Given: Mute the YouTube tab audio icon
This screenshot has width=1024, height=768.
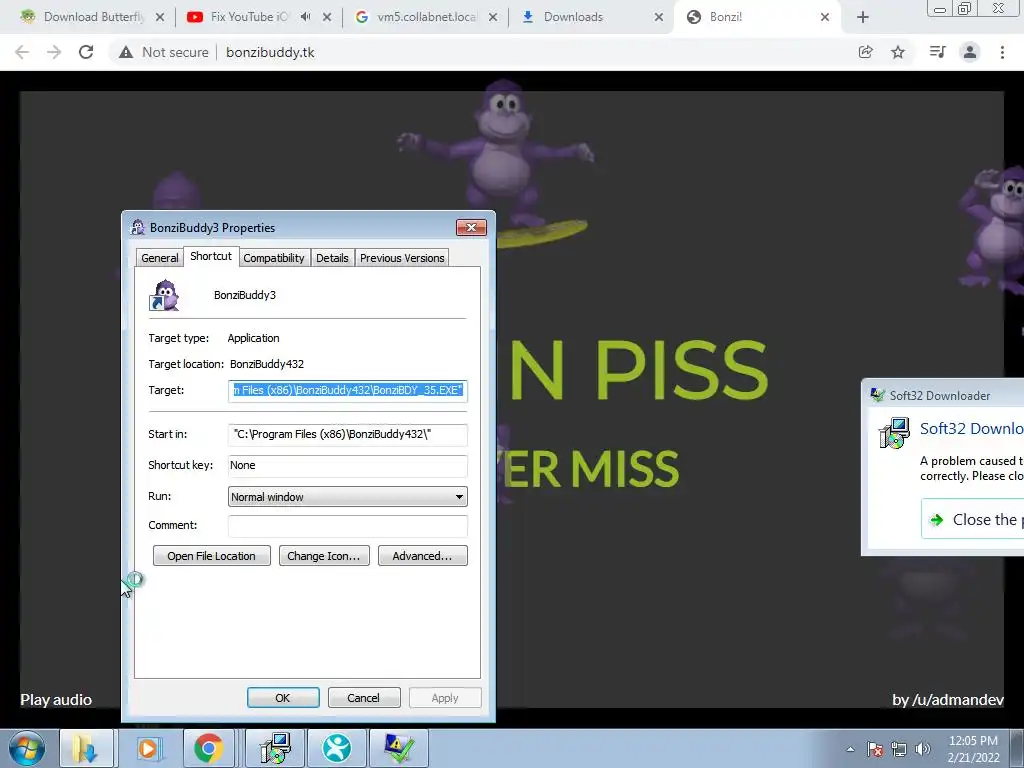Looking at the screenshot, I should [x=306, y=17].
